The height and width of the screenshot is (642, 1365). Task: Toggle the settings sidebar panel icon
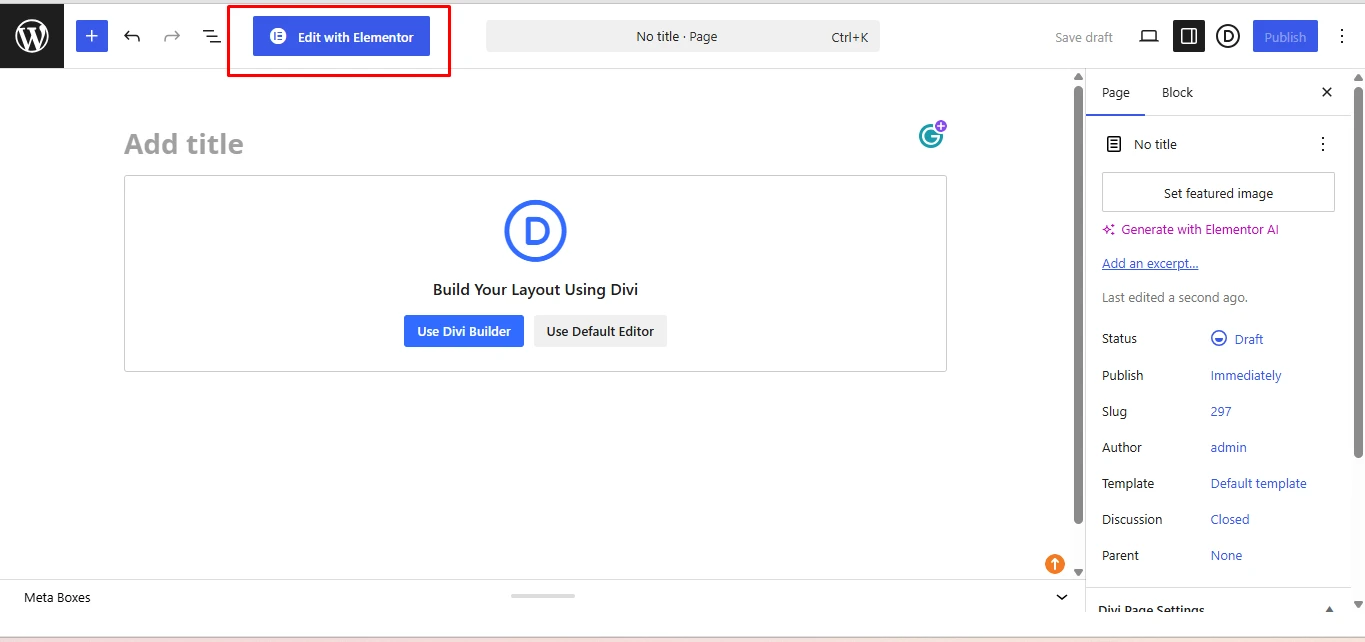pyautogui.click(x=1189, y=36)
